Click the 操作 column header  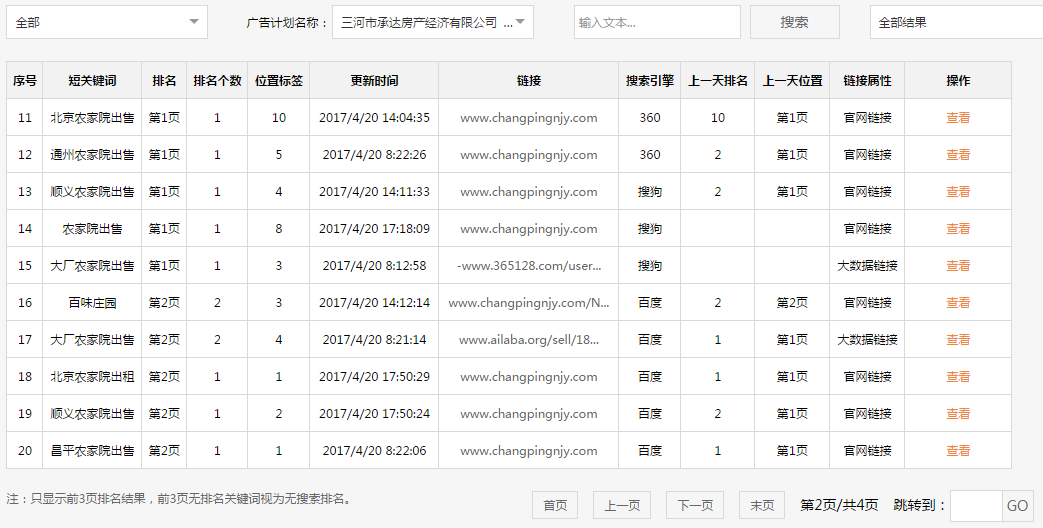[x=958, y=80]
